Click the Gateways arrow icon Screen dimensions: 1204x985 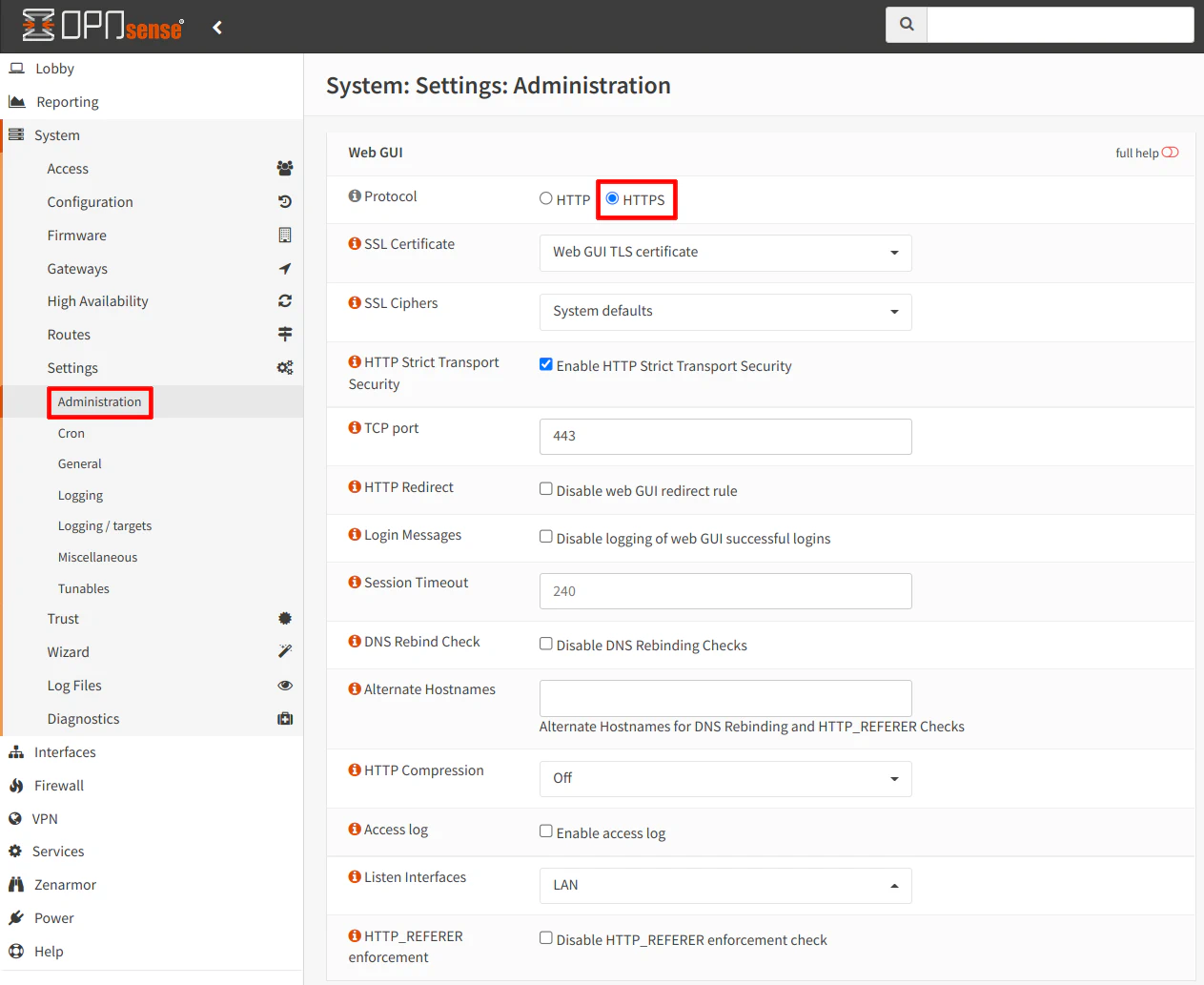[x=285, y=269]
